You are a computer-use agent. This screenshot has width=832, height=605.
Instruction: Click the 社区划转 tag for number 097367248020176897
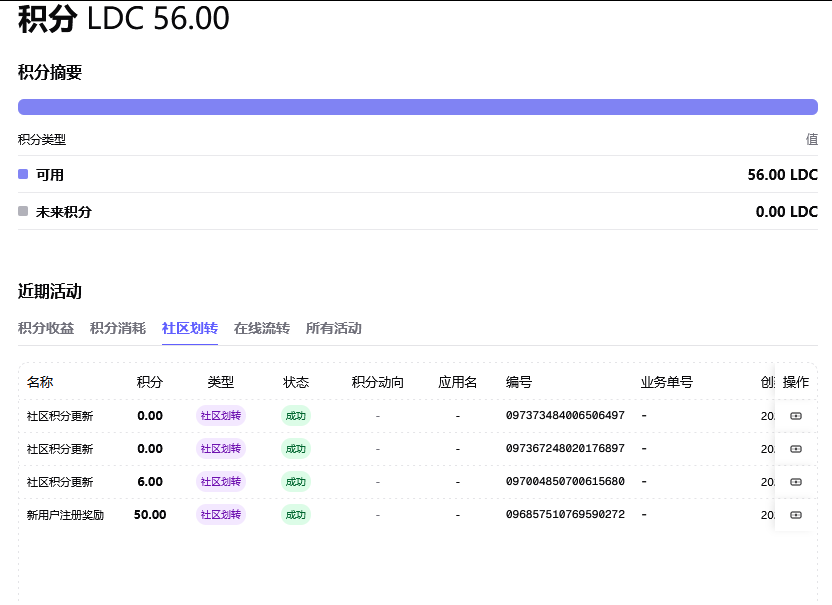221,449
